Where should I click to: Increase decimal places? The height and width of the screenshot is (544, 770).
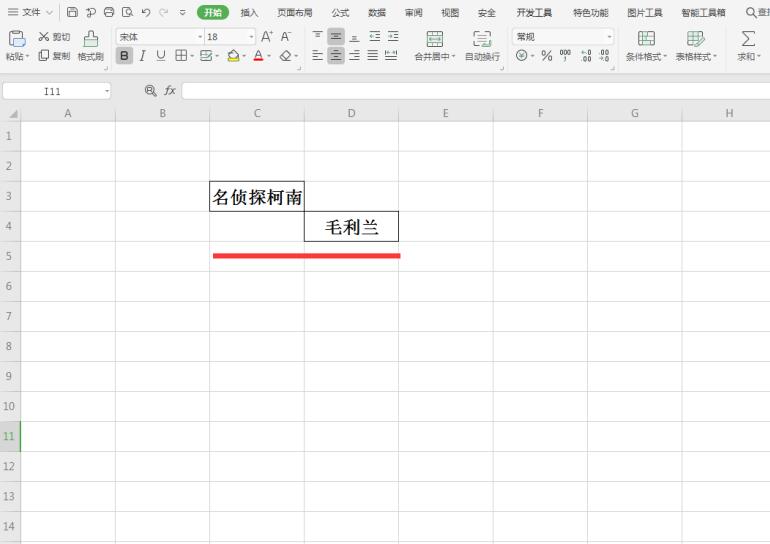586,55
